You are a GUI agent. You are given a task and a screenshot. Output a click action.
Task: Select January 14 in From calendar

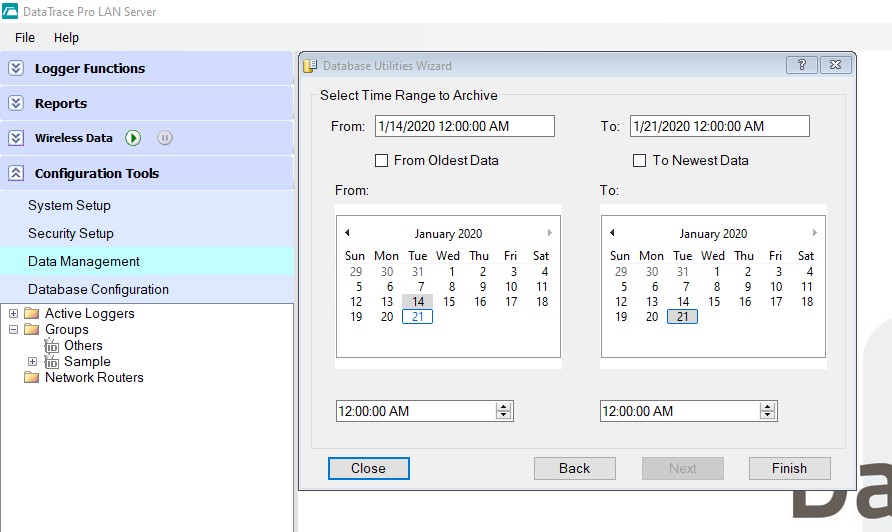418,302
